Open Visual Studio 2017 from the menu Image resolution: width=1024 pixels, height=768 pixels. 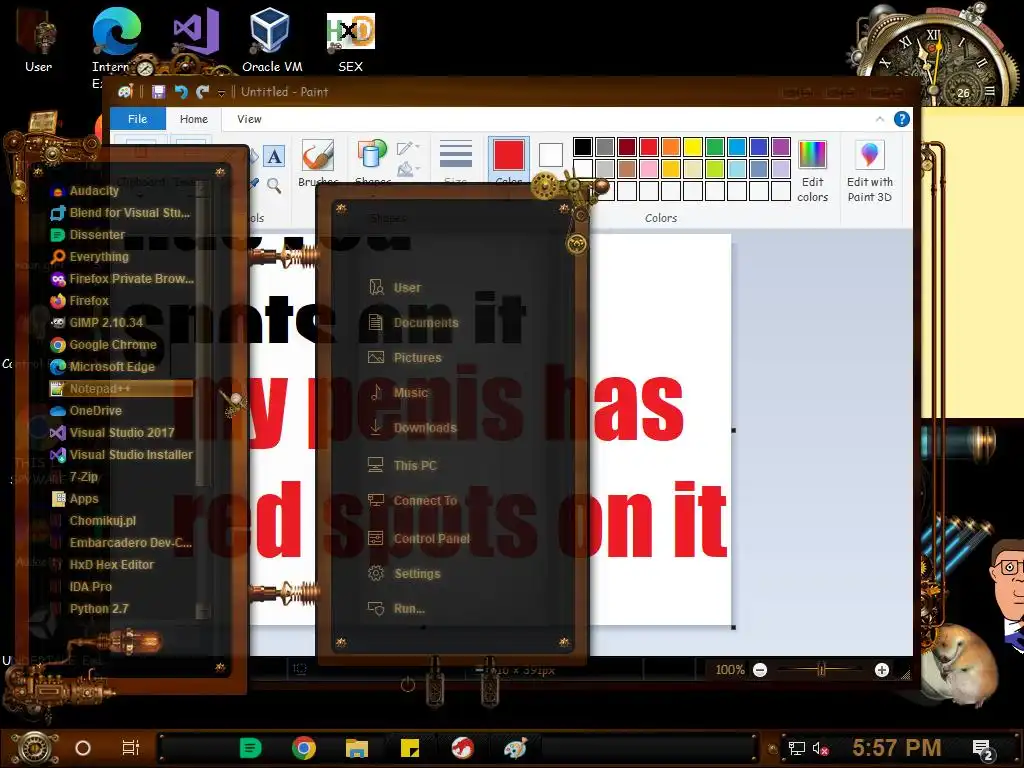pos(120,432)
